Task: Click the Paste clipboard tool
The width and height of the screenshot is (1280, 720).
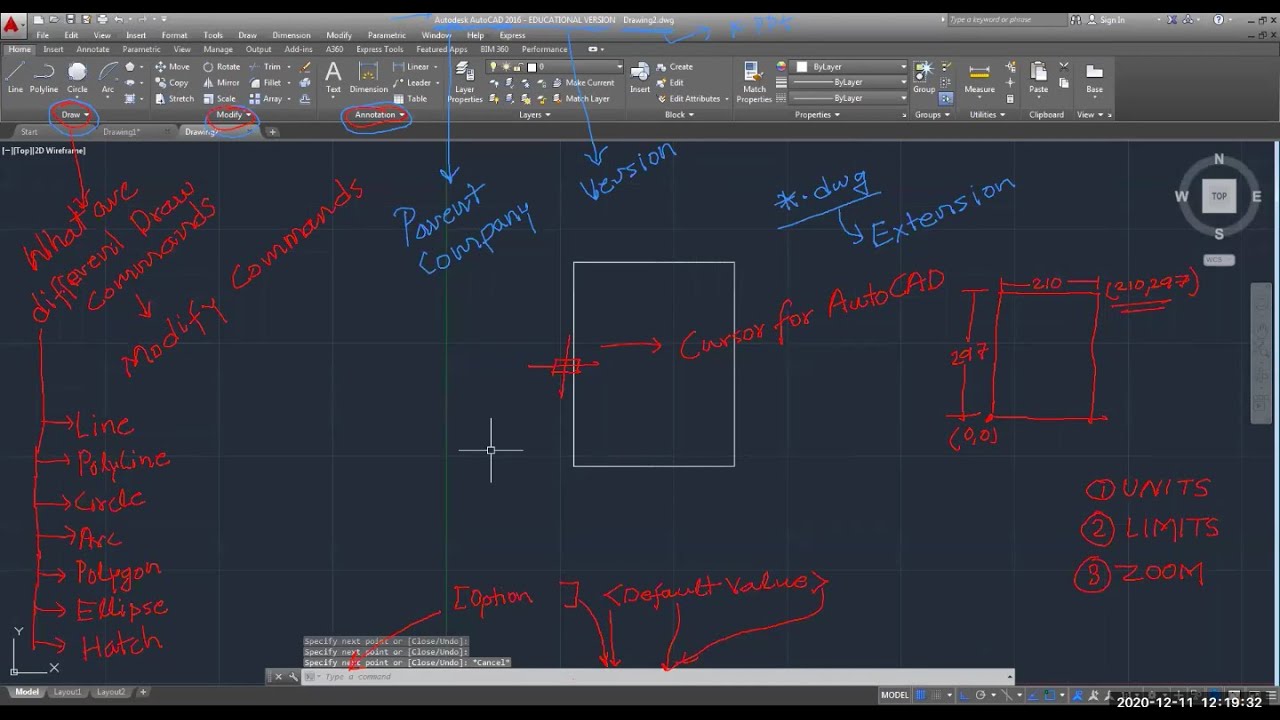Action: point(1039,77)
